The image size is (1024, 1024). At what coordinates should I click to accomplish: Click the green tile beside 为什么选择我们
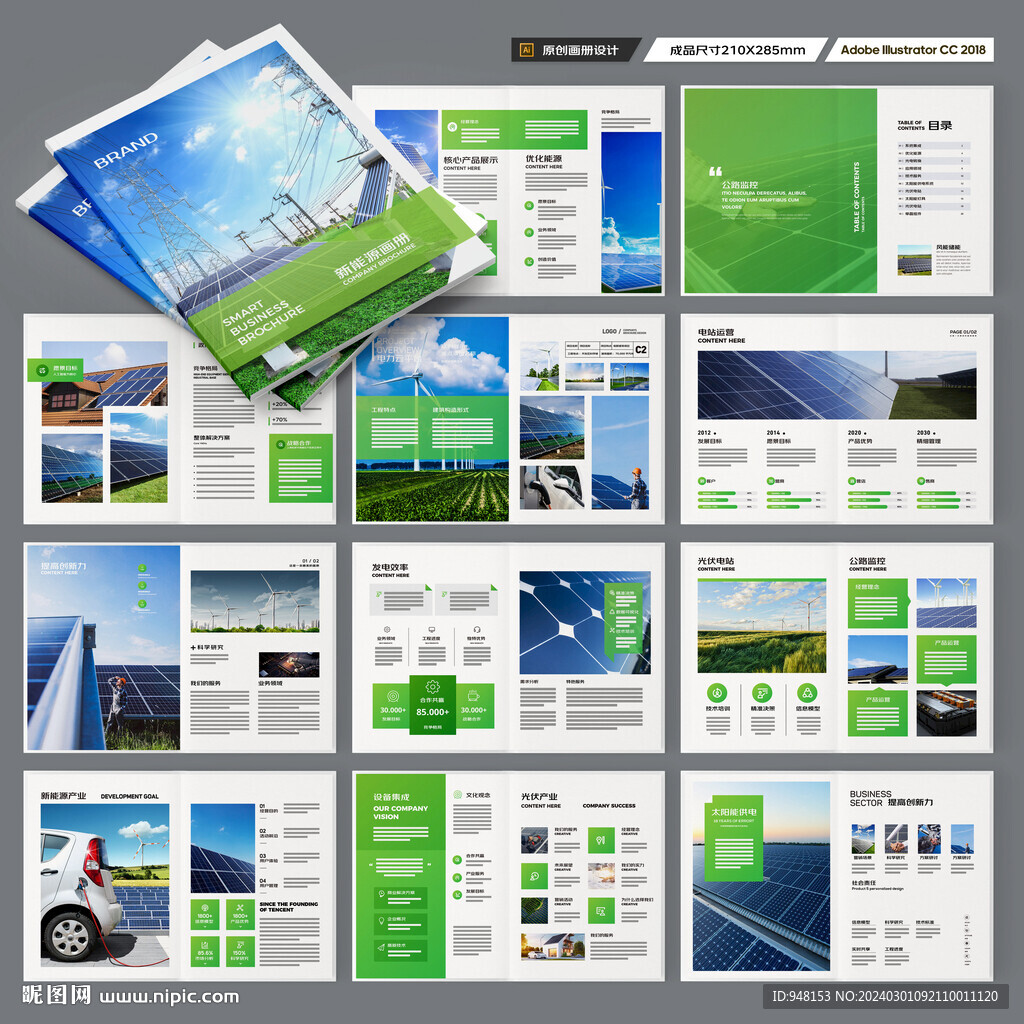pyautogui.click(x=601, y=910)
